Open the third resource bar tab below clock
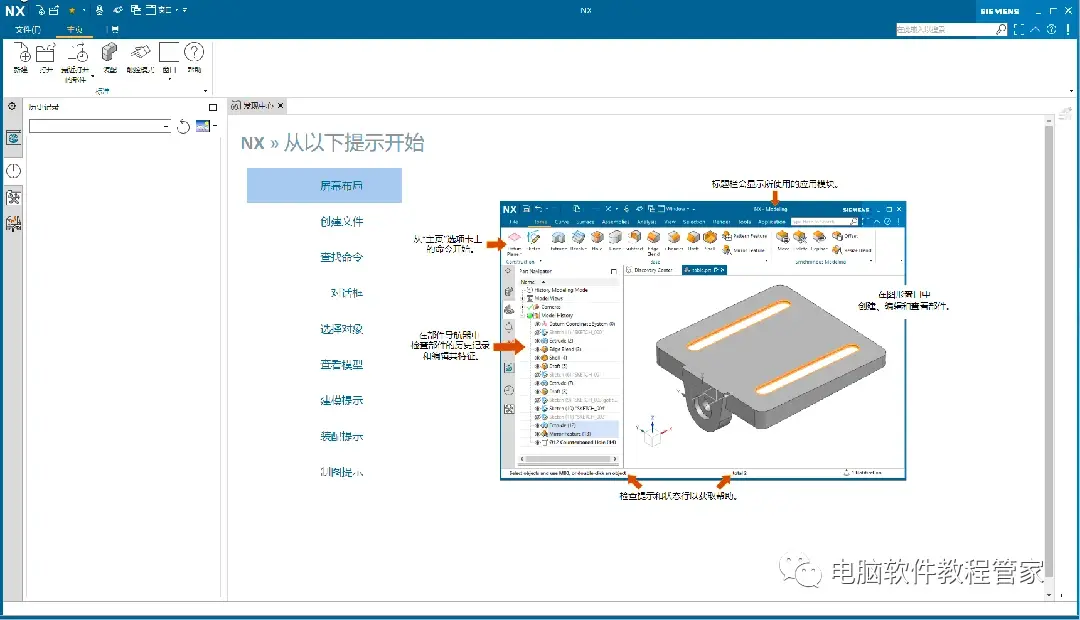Viewport: 1080px width, 620px height. (x=13, y=198)
